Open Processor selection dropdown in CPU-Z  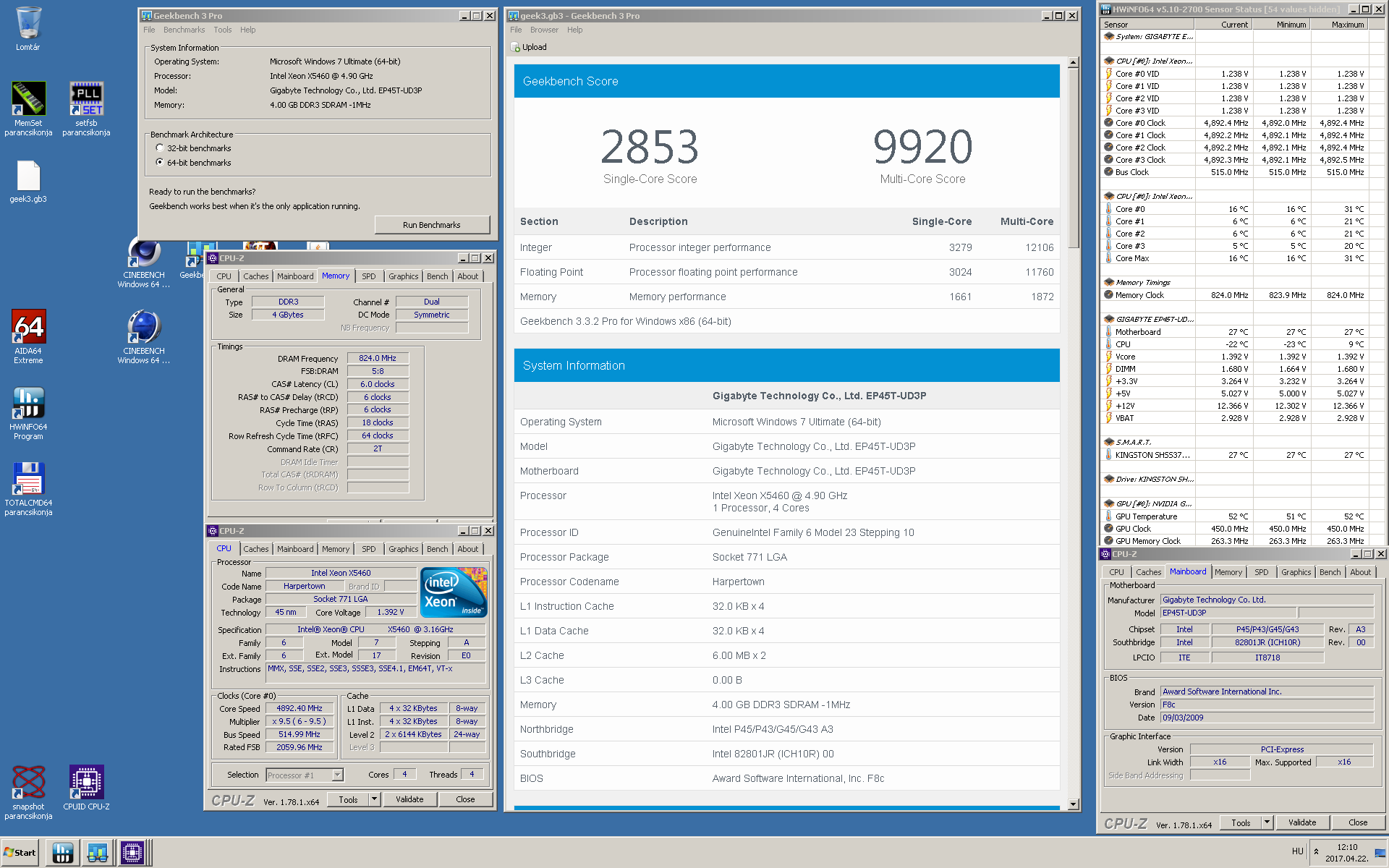pos(337,775)
